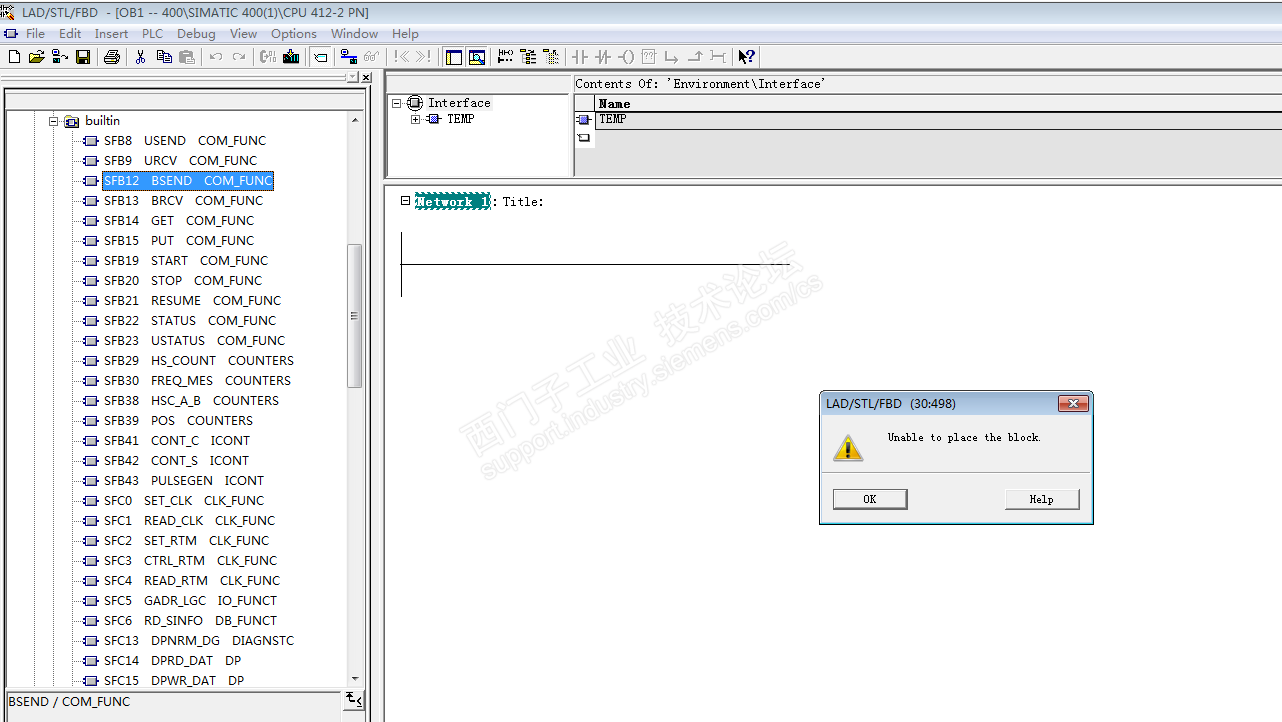Select SFB8 USEND in the catalog tree
Image resolution: width=1282 pixels, height=722 pixels.
[x=185, y=141]
